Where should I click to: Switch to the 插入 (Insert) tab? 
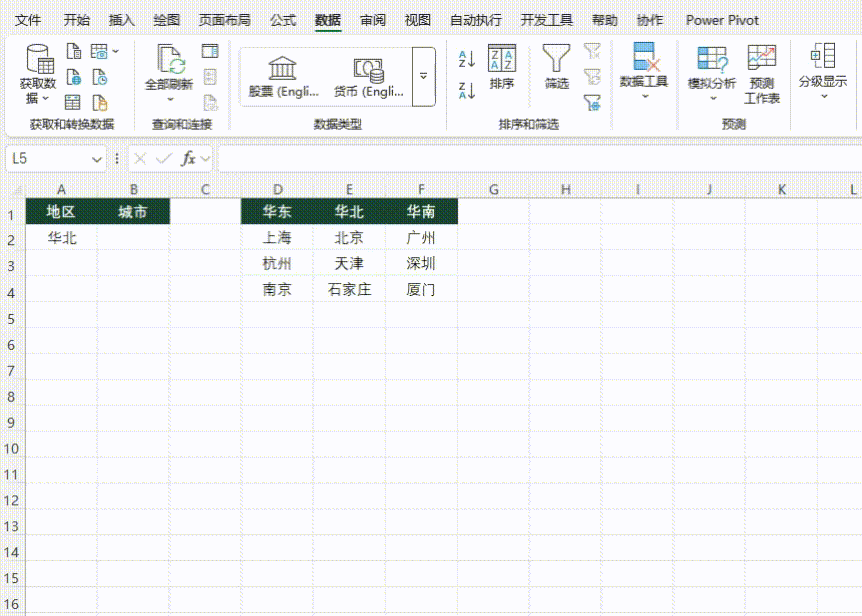click(x=121, y=20)
